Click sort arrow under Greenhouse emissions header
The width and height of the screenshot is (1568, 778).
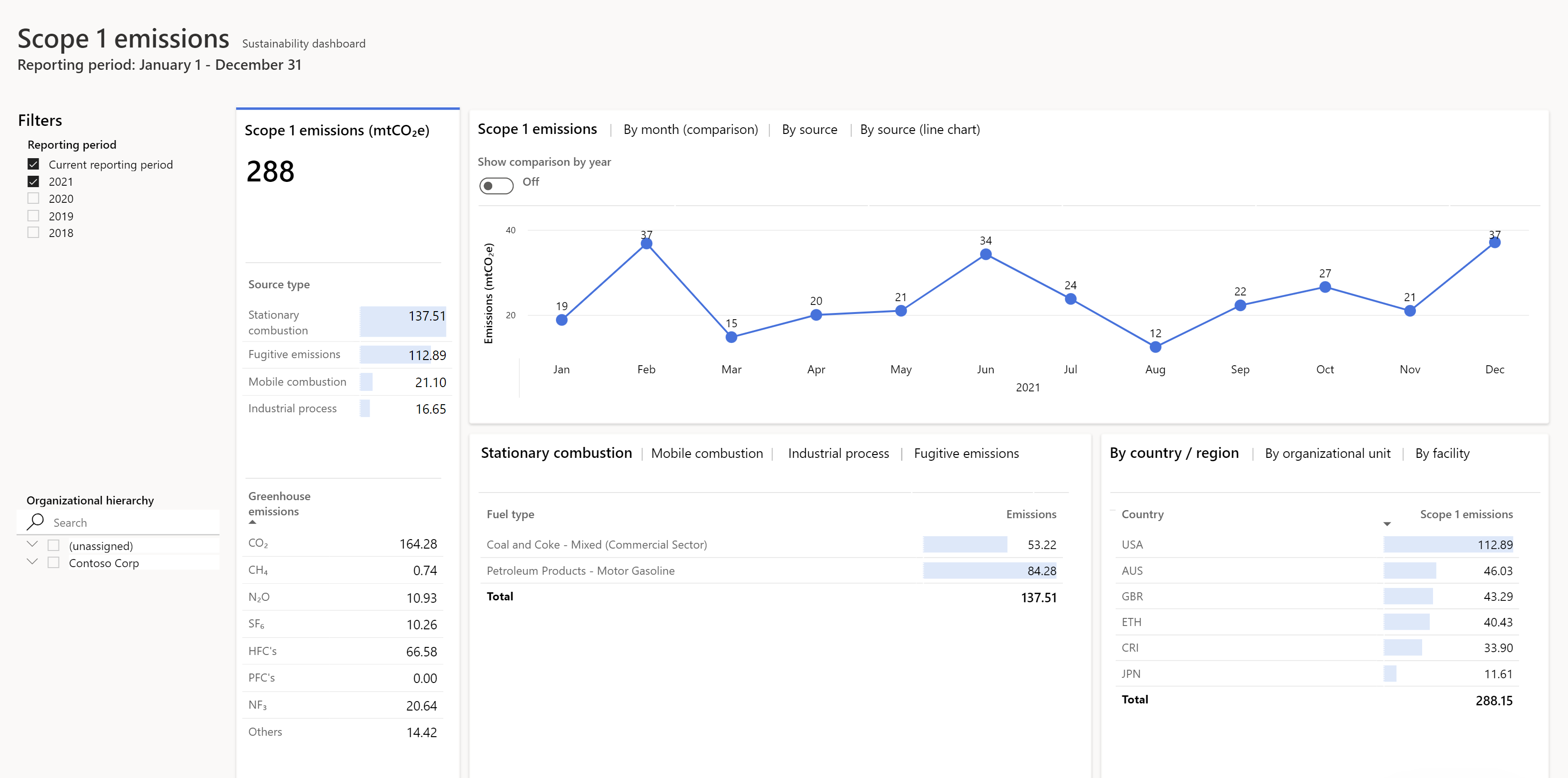tap(253, 522)
